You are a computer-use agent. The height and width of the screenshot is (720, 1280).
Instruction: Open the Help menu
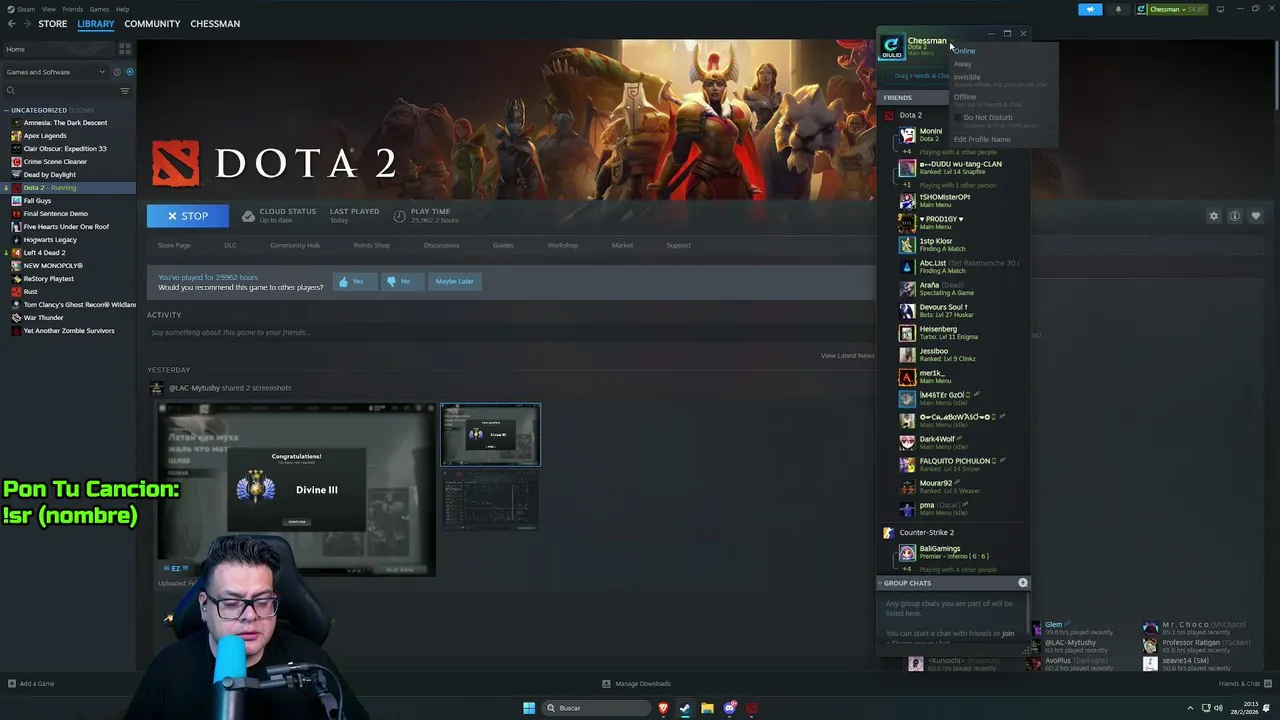point(122,9)
